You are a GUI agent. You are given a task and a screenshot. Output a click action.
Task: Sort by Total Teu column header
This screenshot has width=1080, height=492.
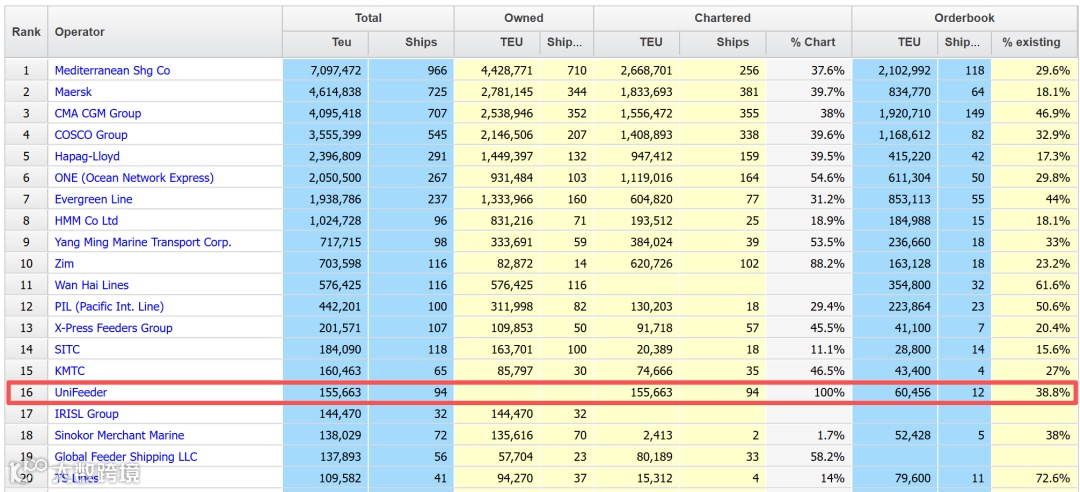[x=326, y=43]
